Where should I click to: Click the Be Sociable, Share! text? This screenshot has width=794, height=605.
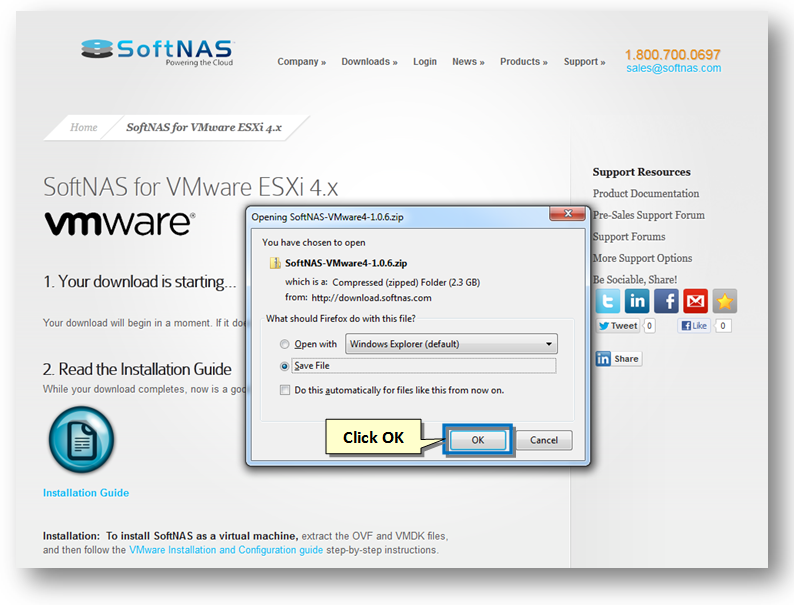point(634,279)
